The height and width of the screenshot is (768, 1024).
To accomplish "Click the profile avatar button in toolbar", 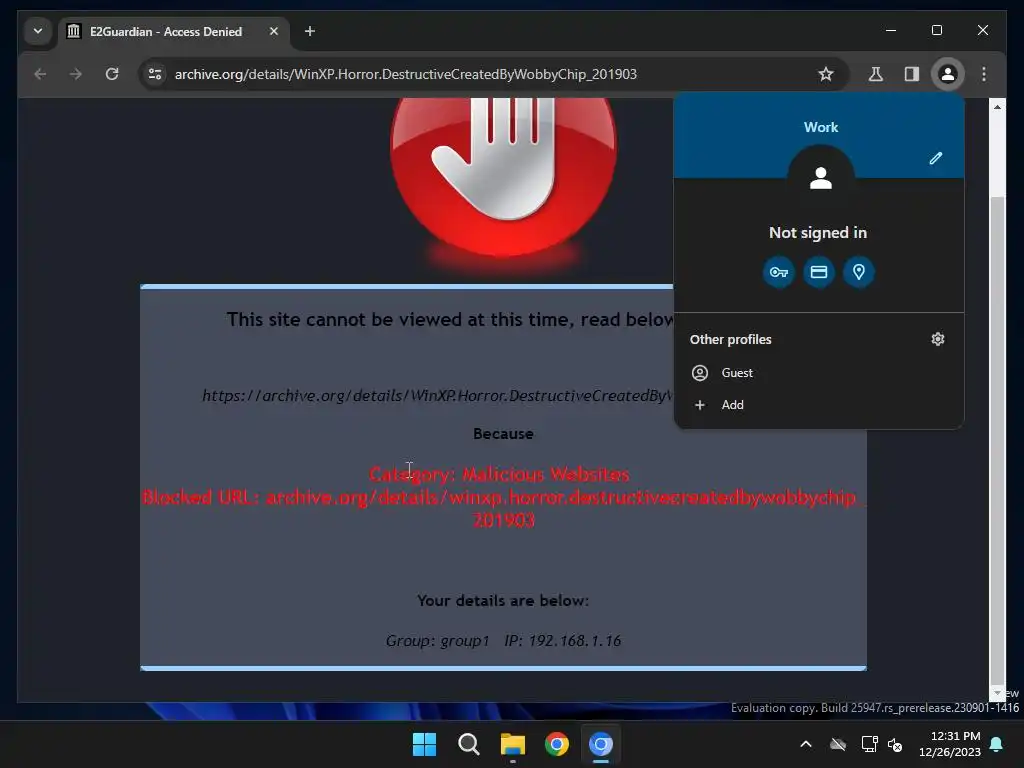I will pos(948,74).
